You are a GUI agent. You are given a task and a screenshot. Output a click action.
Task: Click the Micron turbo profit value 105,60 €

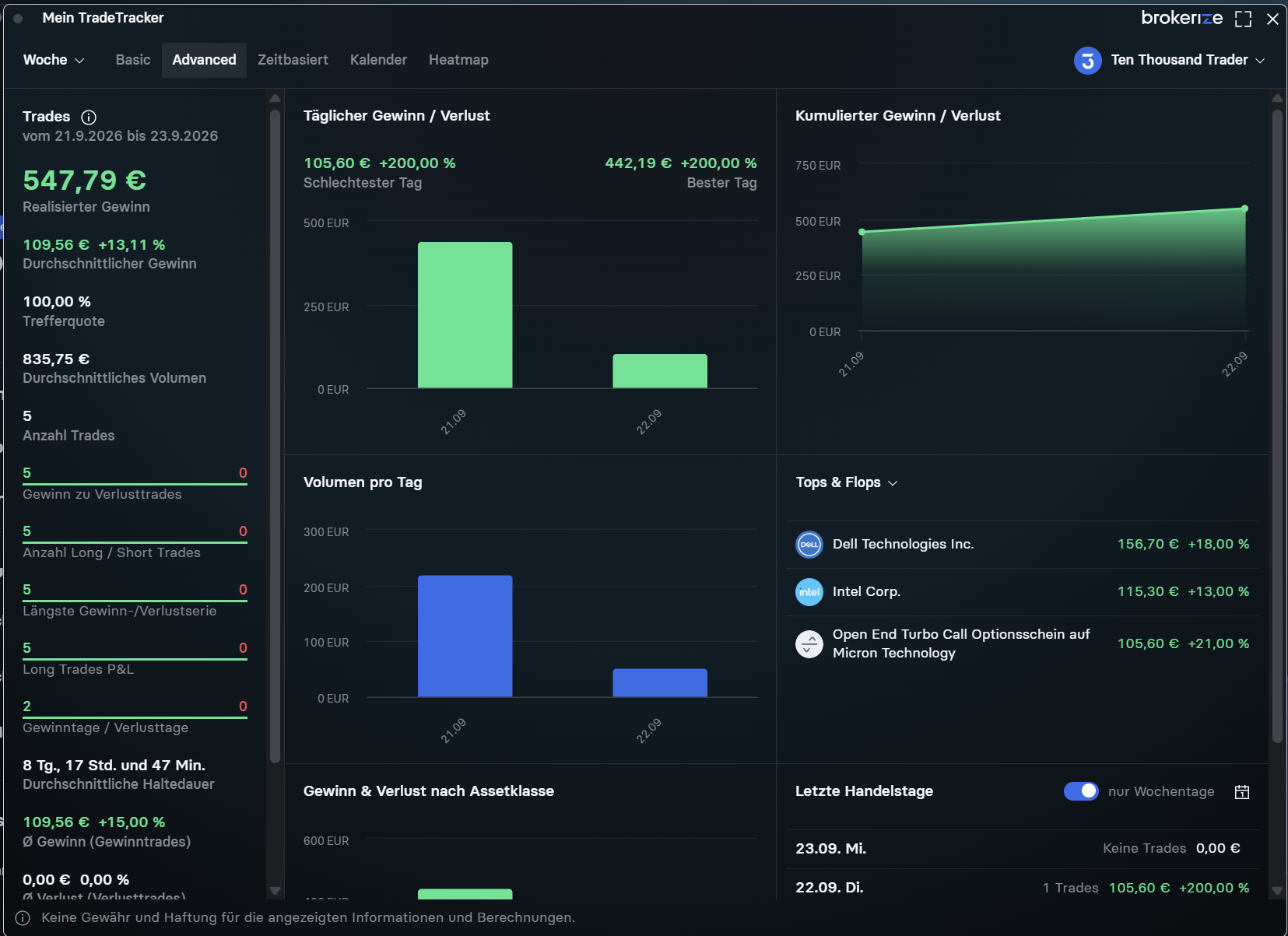1148,644
